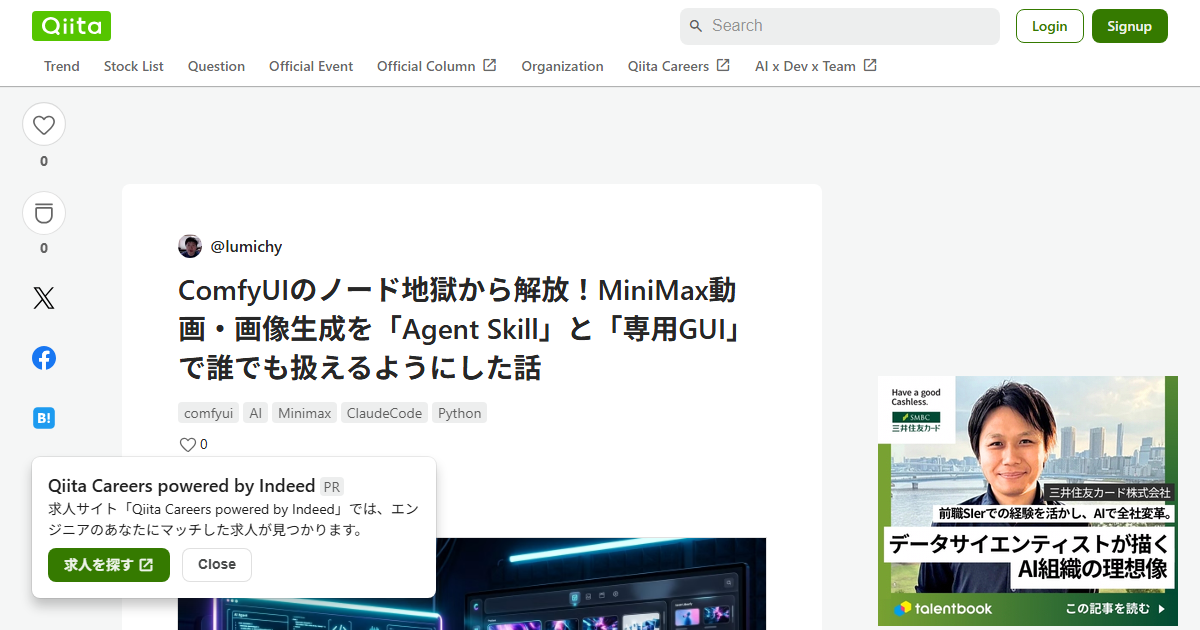Open the talentbook advertisement banner
Viewport: 1200px width, 630px height.
tap(1028, 501)
